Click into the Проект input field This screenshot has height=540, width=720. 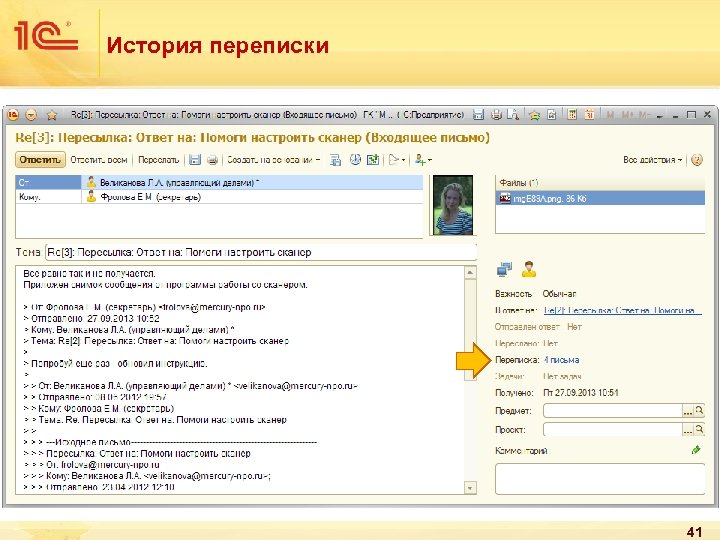[x=613, y=430]
